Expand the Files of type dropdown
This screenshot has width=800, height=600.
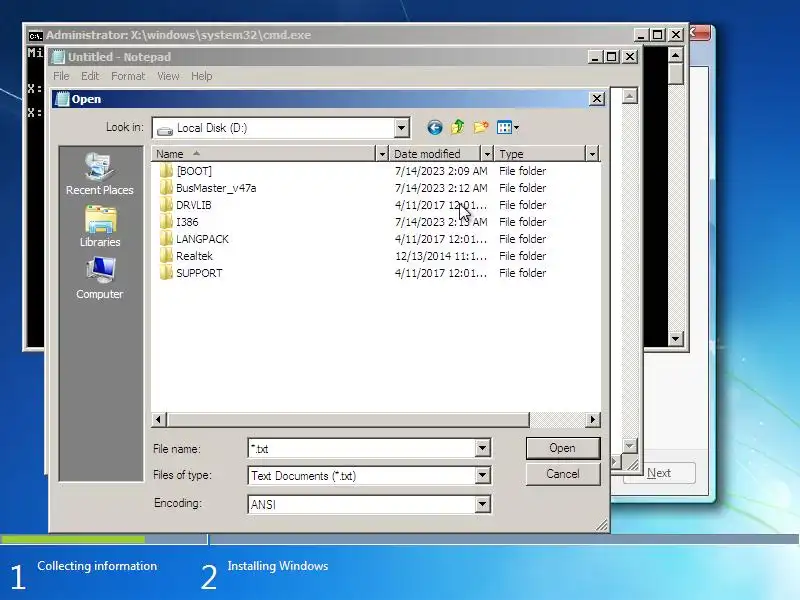[x=482, y=476]
